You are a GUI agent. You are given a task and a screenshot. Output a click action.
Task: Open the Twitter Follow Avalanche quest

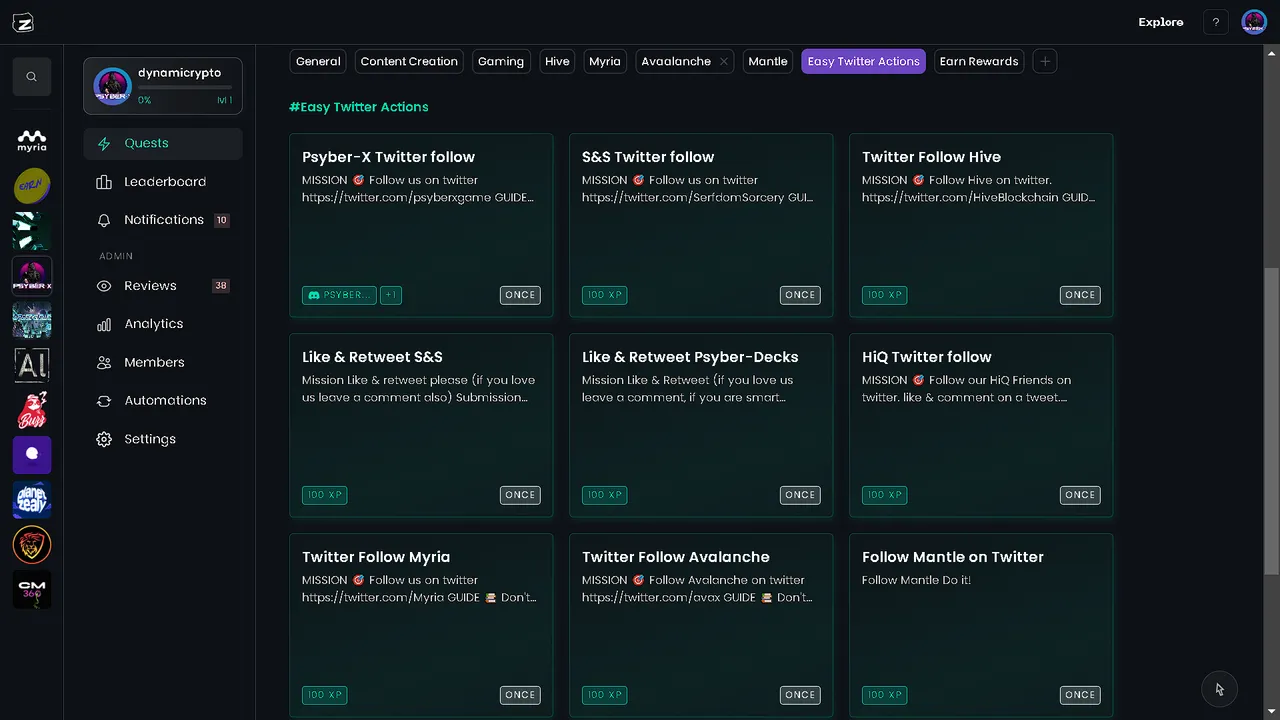coord(701,625)
